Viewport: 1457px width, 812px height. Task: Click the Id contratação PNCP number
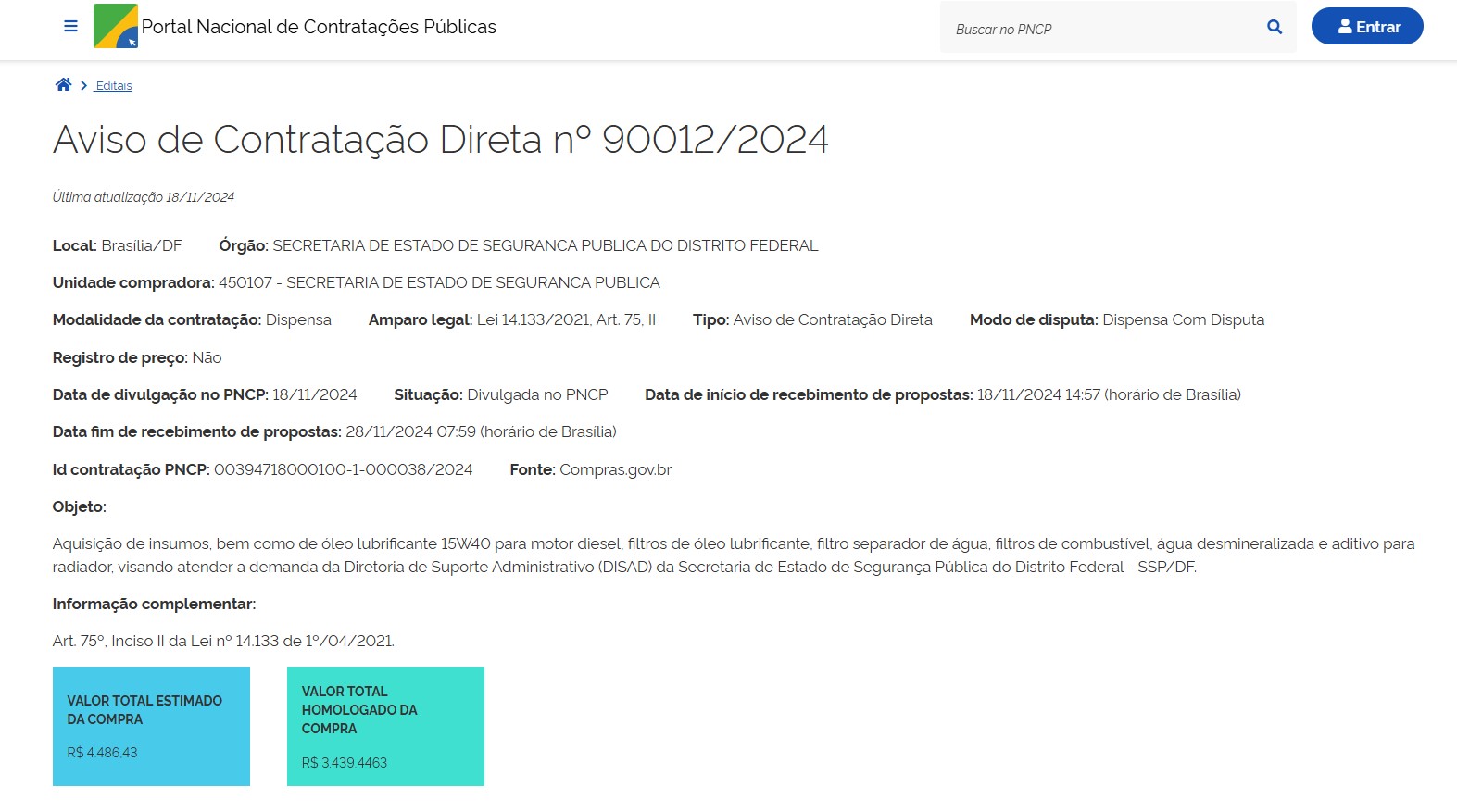343,469
